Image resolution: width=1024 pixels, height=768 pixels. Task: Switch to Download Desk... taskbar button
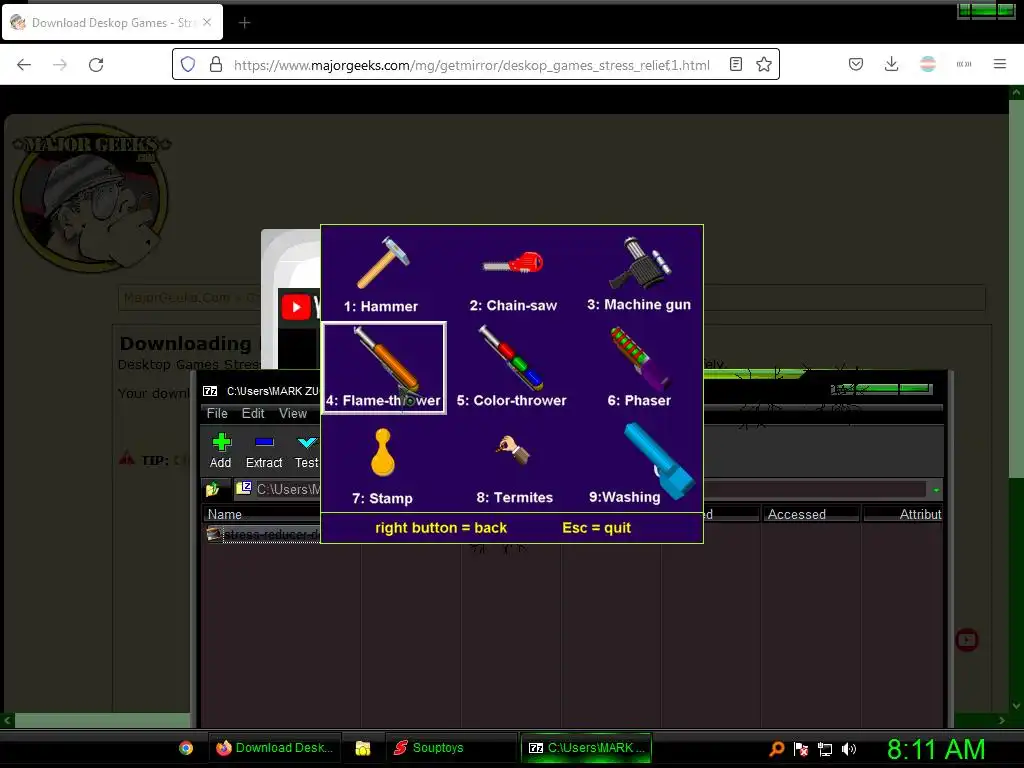tap(275, 748)
